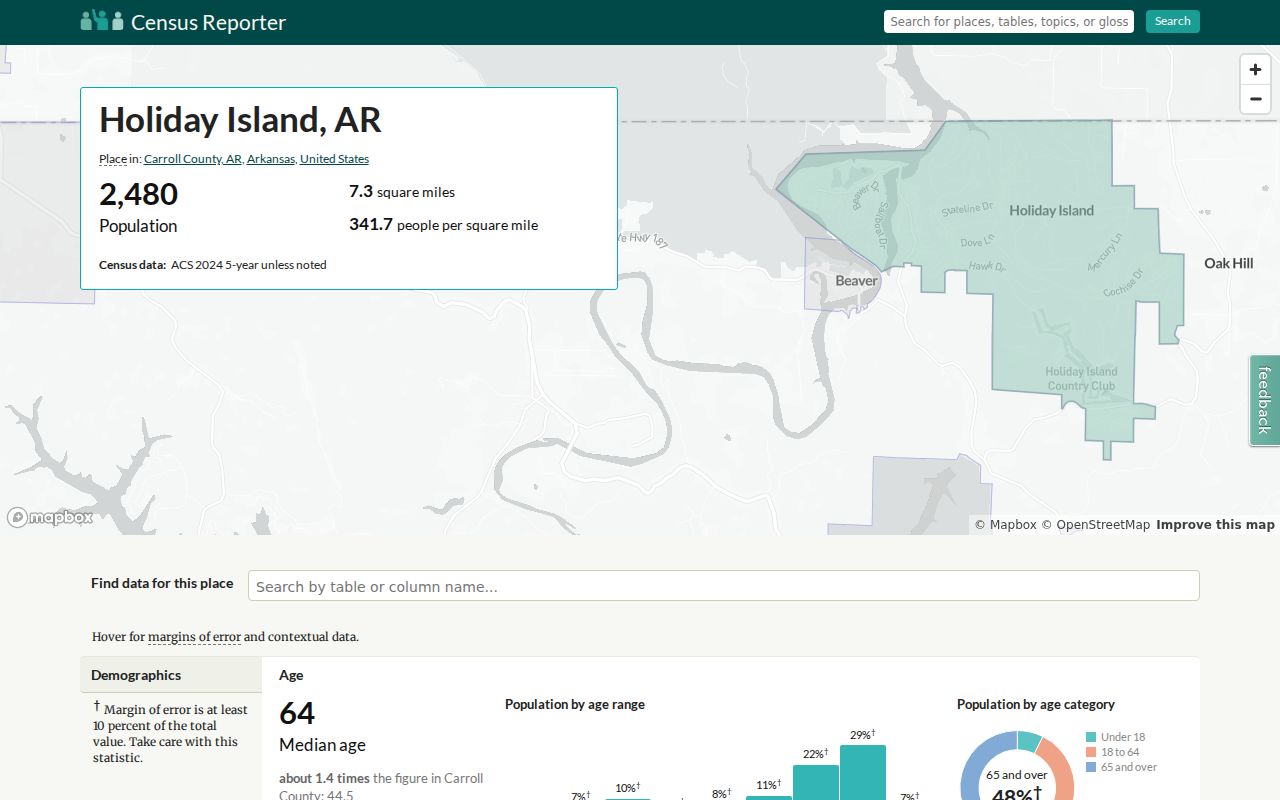1280x800 pixels.
Task: Click the 64 median age value
Action: pos(297,713)
